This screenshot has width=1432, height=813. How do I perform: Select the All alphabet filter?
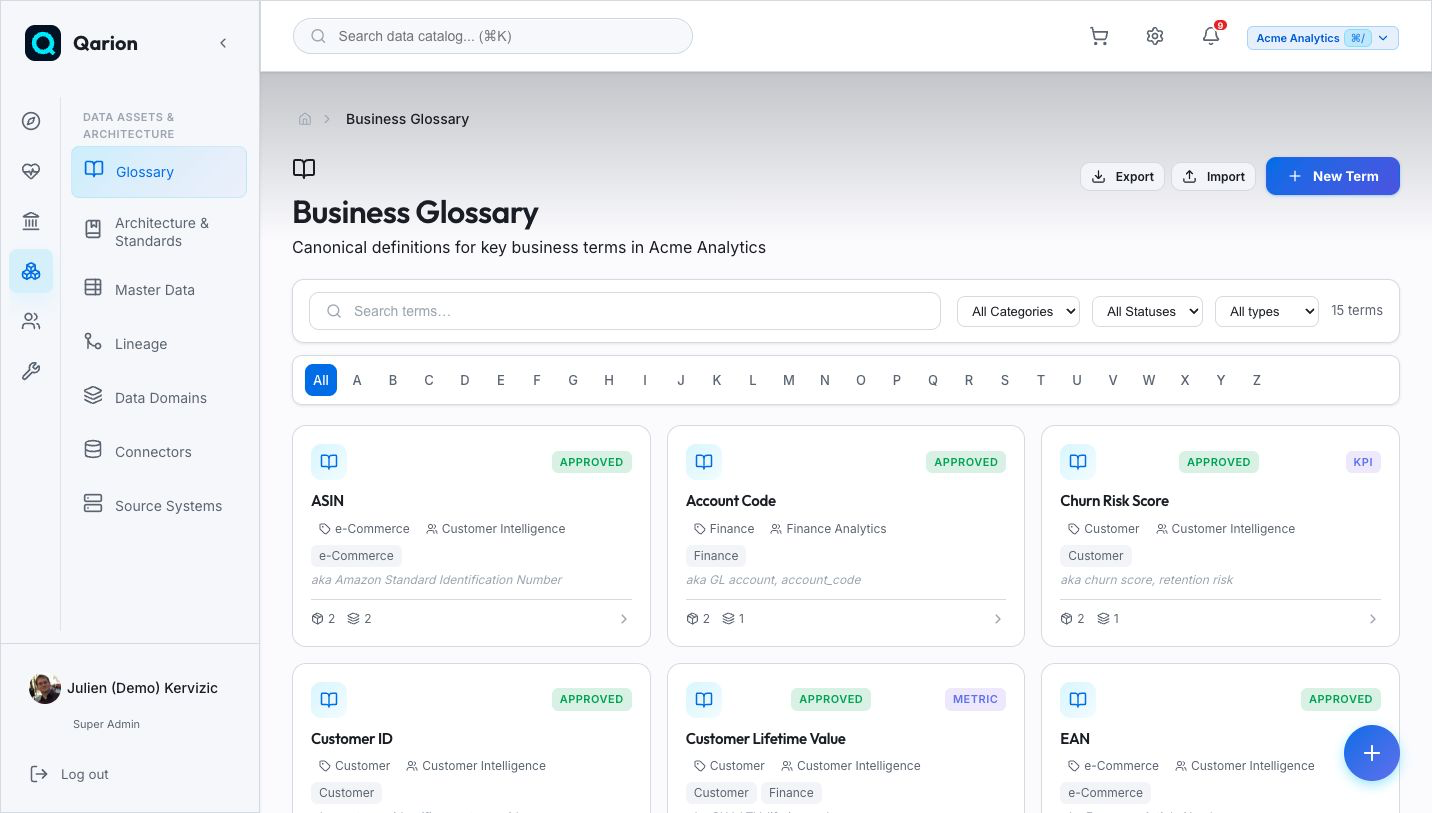click(321, 380)
